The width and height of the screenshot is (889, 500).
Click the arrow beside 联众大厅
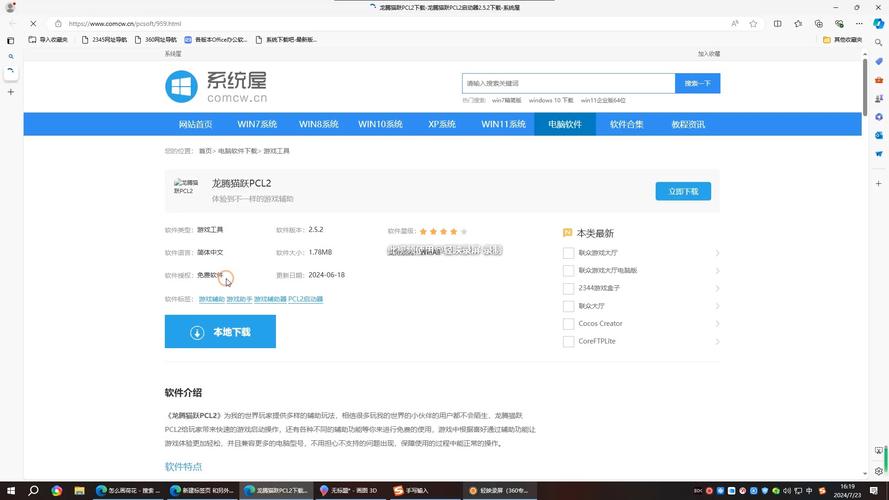click(x=717, y=306)
